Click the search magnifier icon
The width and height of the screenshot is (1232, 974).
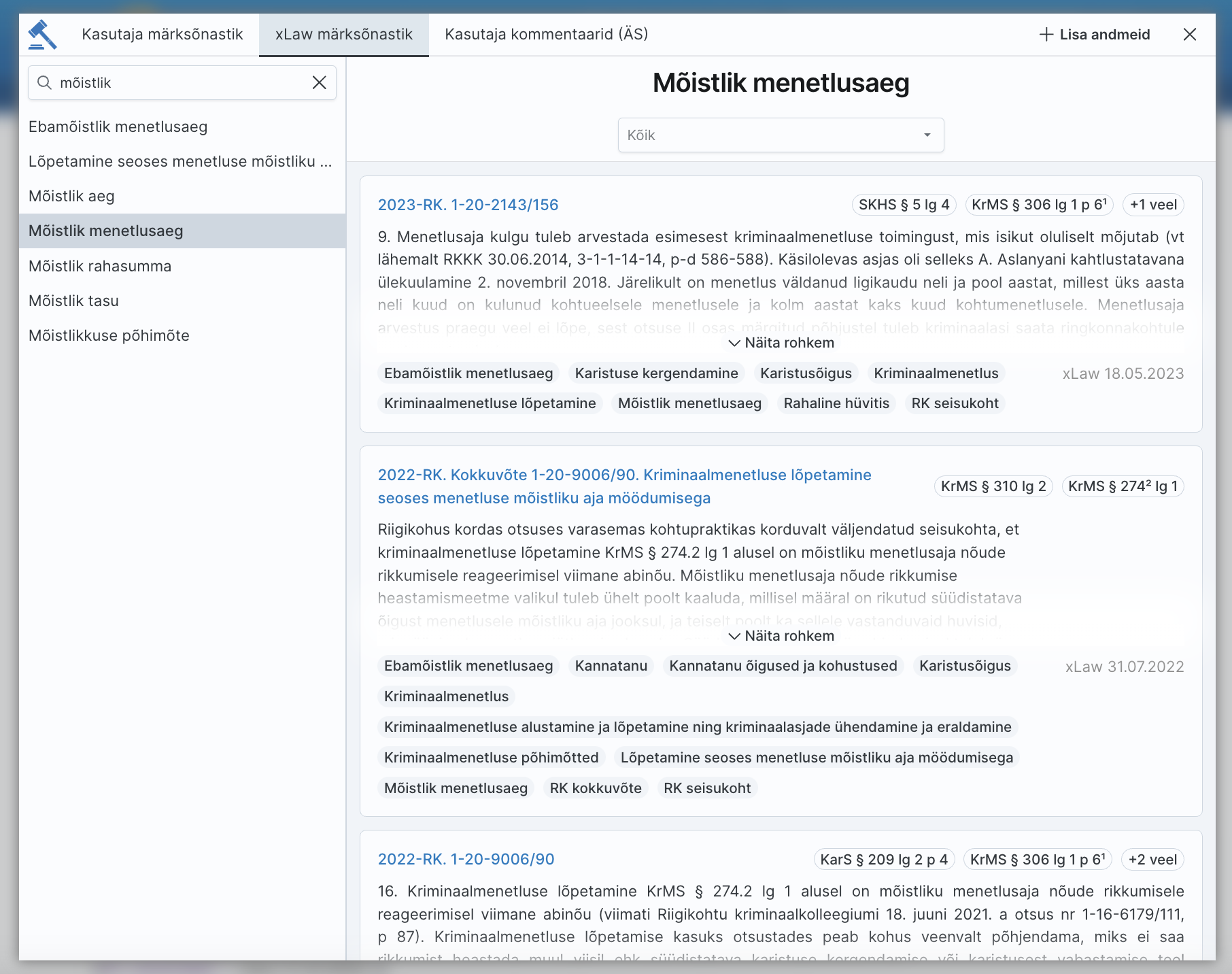(x=45, y=82)
